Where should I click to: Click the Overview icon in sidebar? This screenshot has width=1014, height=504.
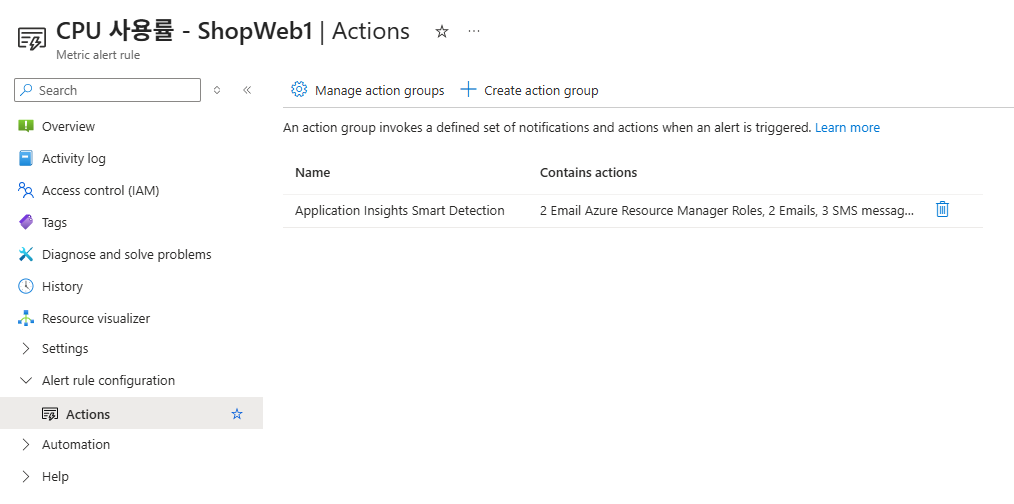coord(26,126)
